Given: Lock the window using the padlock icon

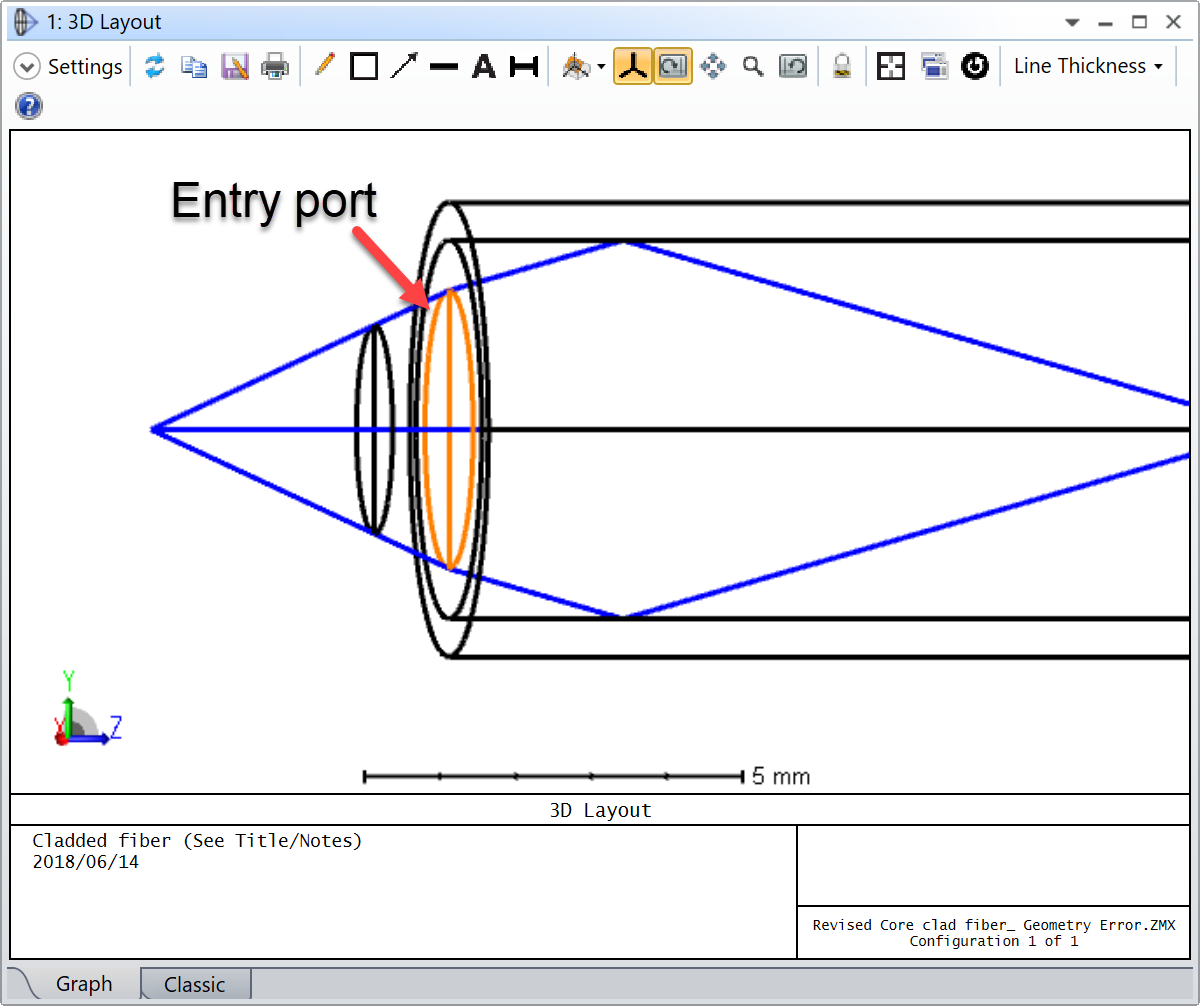Looking at the screenshot, I should pos(842,67).
